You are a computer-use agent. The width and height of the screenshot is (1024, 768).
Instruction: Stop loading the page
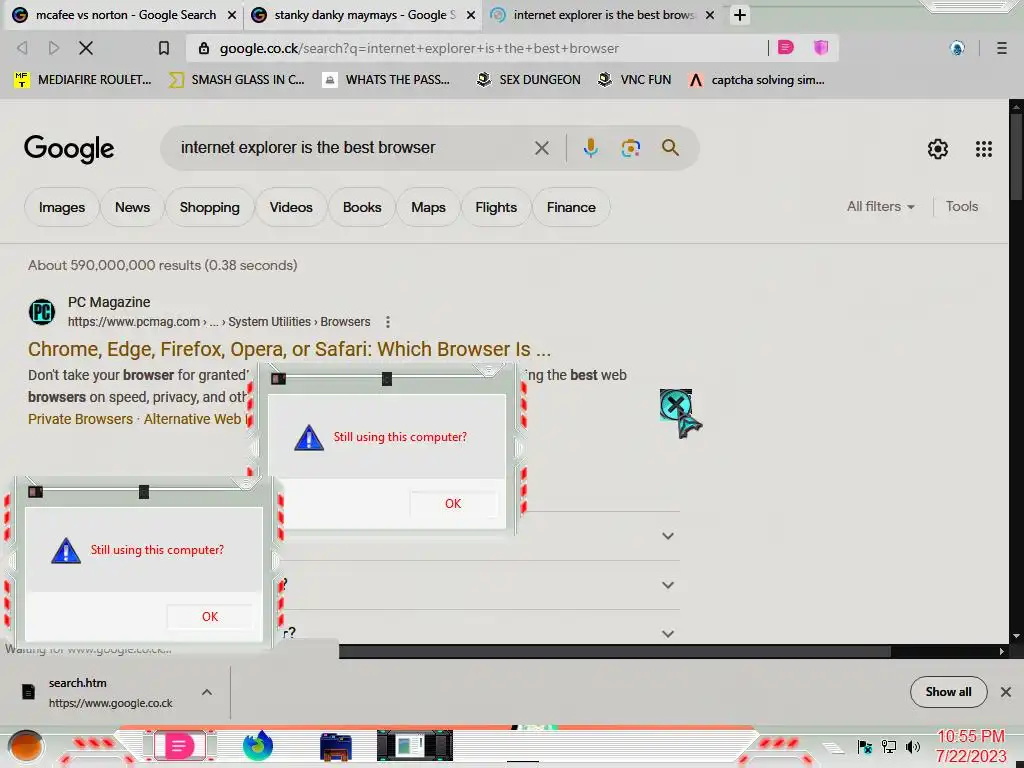coord(86,48)
